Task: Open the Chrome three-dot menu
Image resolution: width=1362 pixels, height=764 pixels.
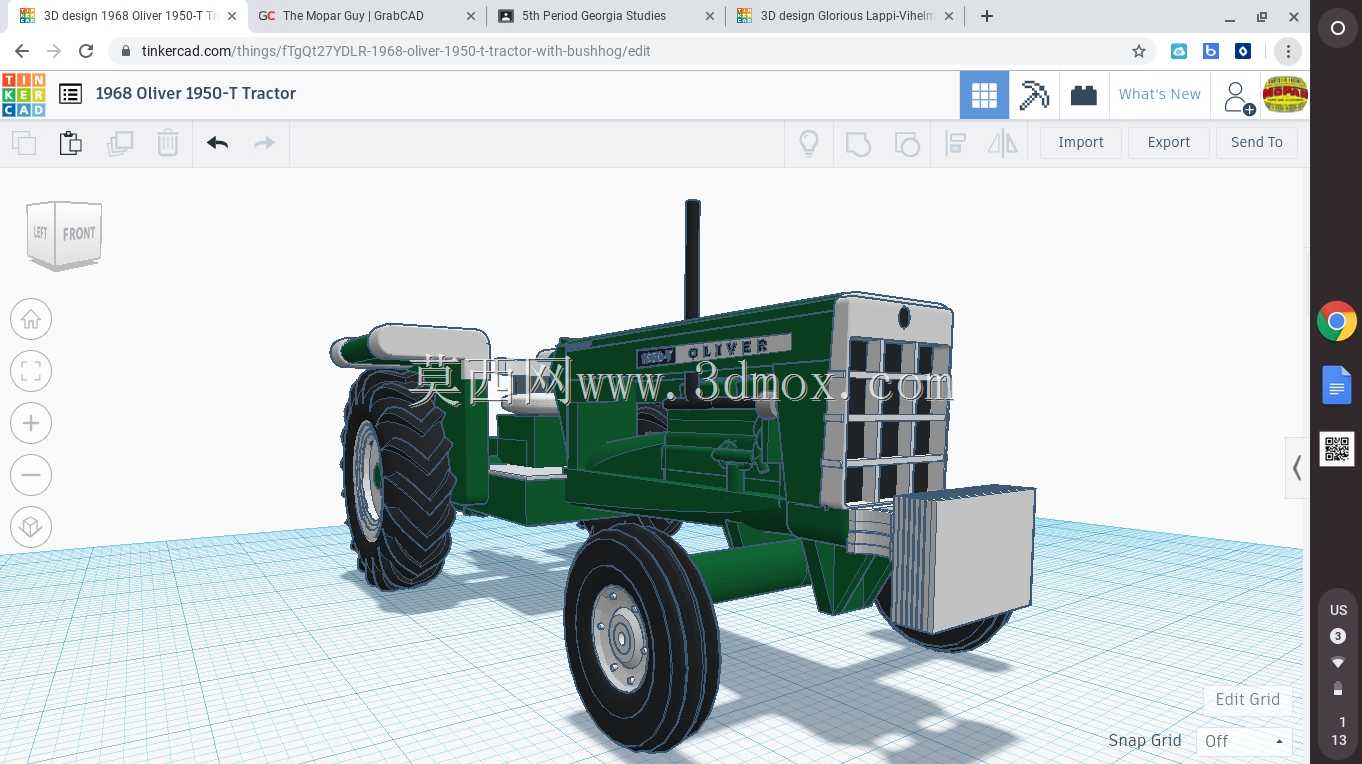Action: click(x=1288, y=51)
